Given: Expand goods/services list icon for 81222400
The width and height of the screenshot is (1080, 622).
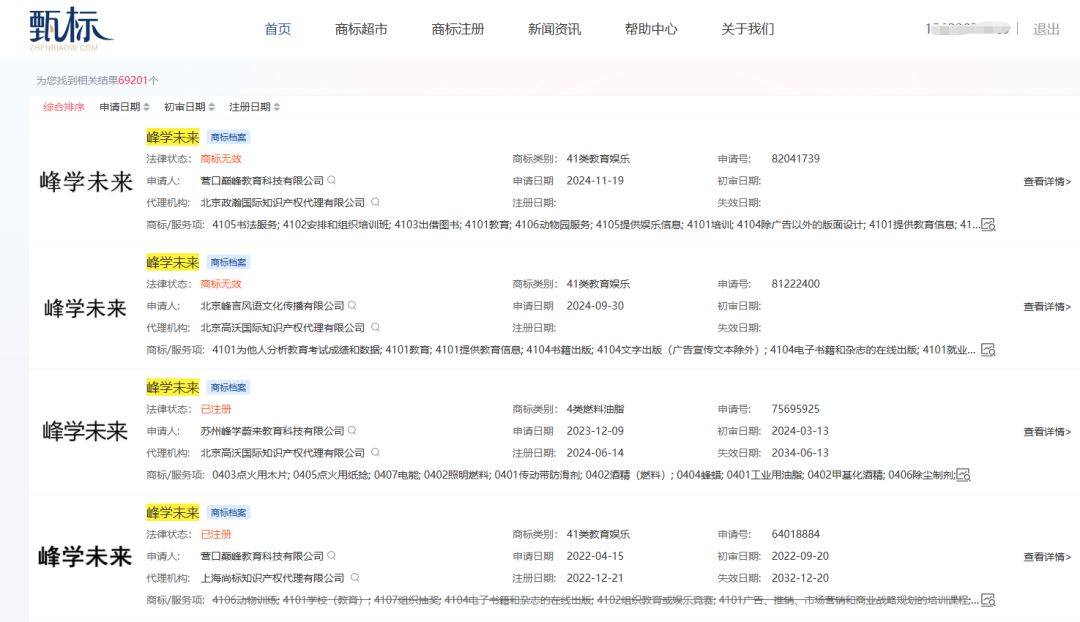Looking at the screenshot, I should pyautogui.click(x=988, y=350).
